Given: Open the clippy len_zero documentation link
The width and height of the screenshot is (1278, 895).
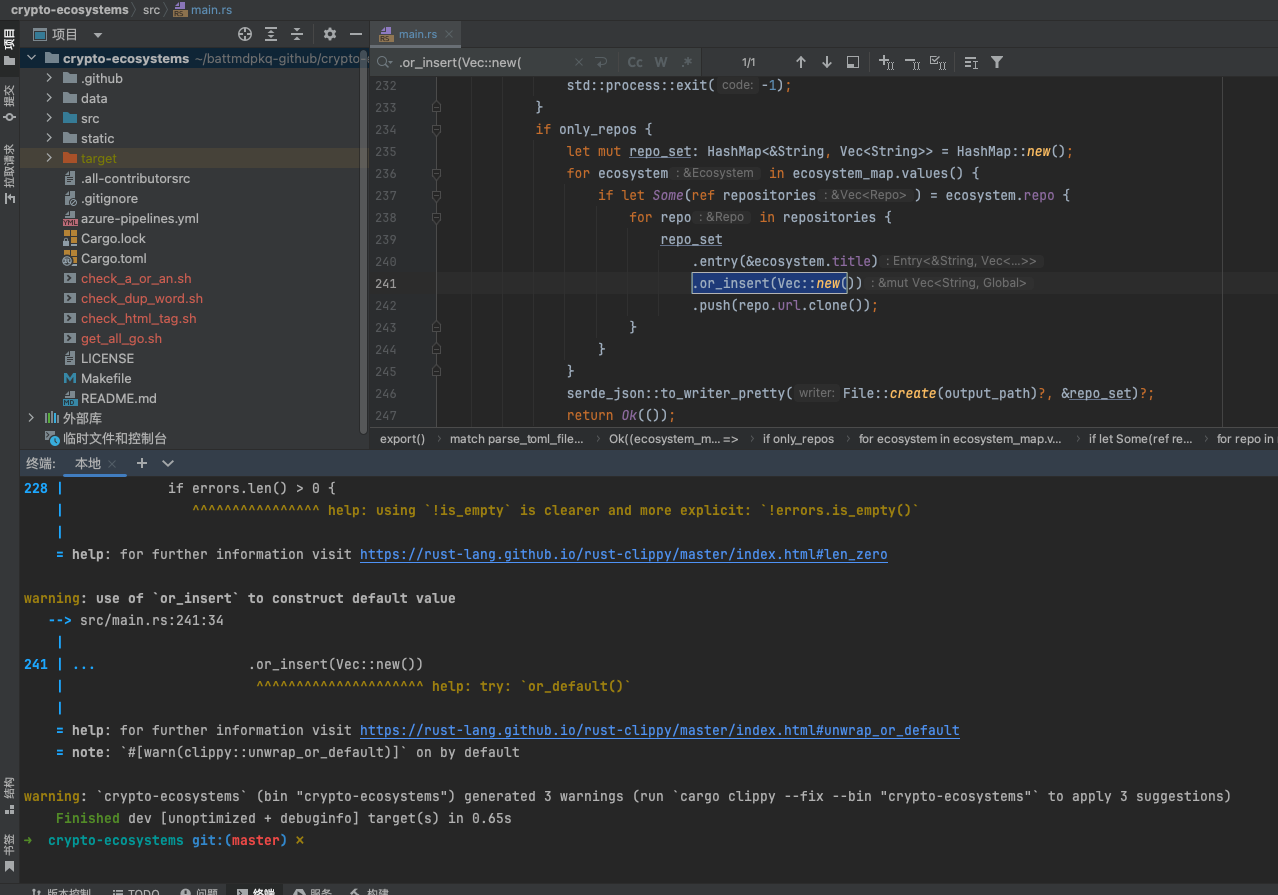Looking at the screenshot, I should pos(623,554).
